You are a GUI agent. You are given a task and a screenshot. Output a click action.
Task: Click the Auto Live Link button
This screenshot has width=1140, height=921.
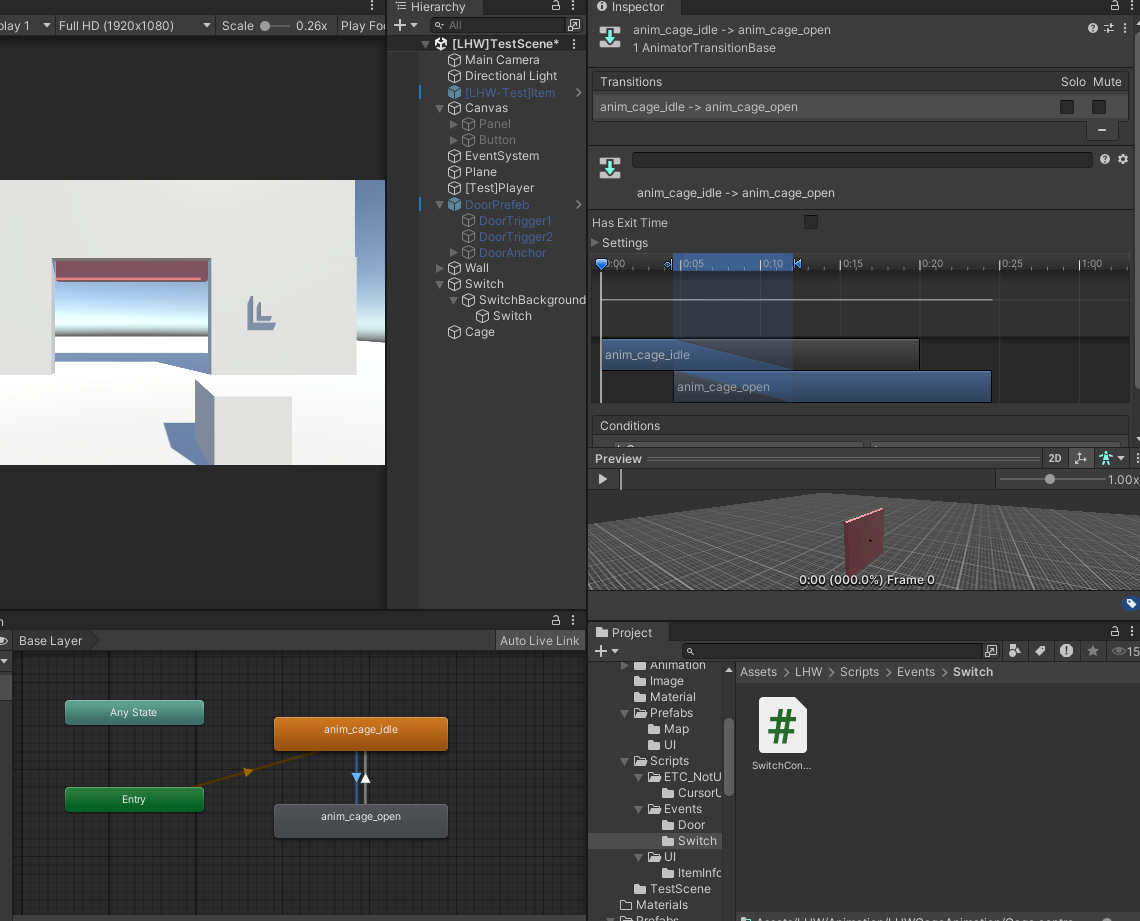coord(539,641)
